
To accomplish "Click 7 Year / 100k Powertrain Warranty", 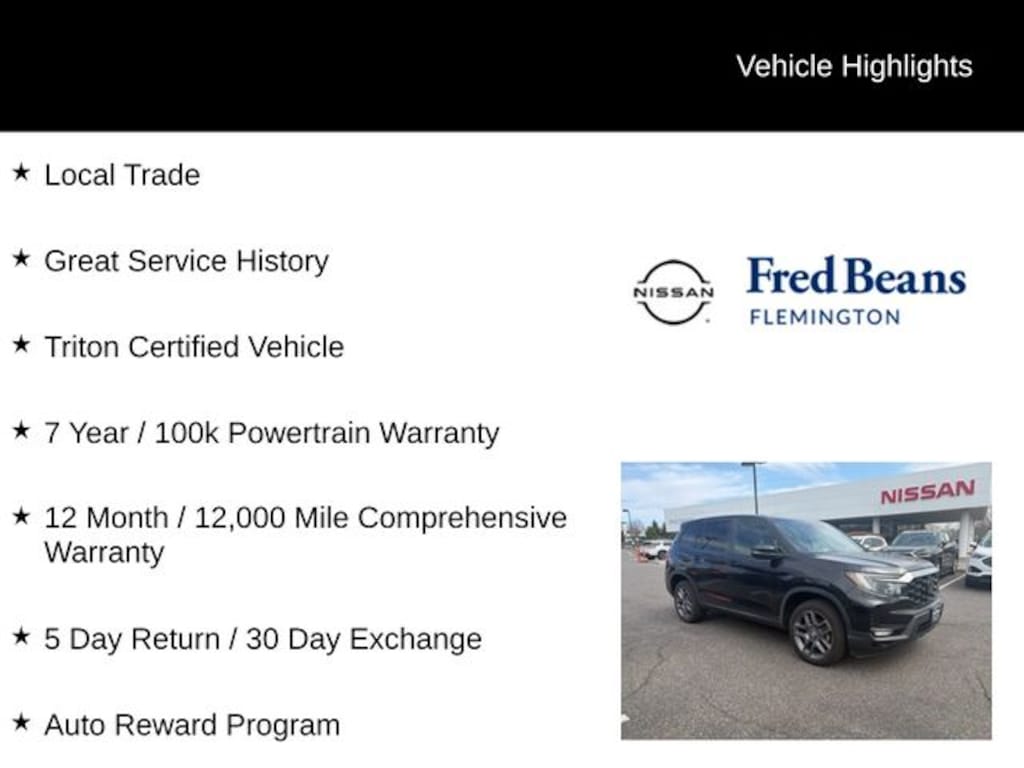I will click(271, 433).
